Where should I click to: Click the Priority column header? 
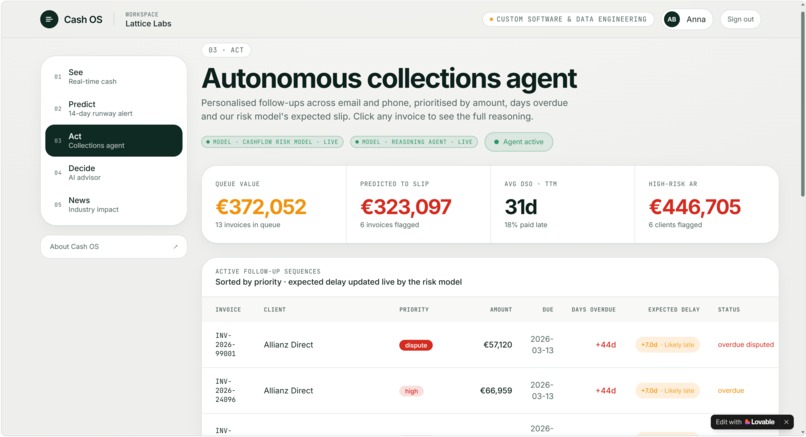coord(414,309)
